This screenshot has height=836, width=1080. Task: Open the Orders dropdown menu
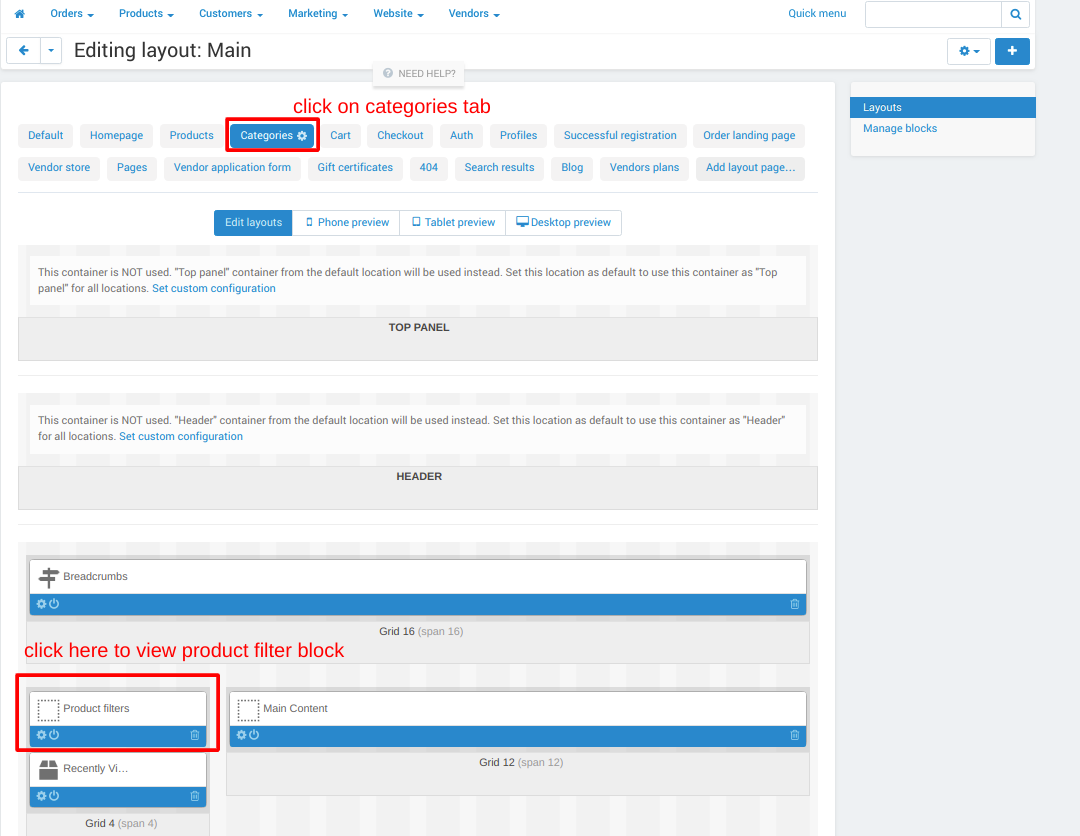72,14
